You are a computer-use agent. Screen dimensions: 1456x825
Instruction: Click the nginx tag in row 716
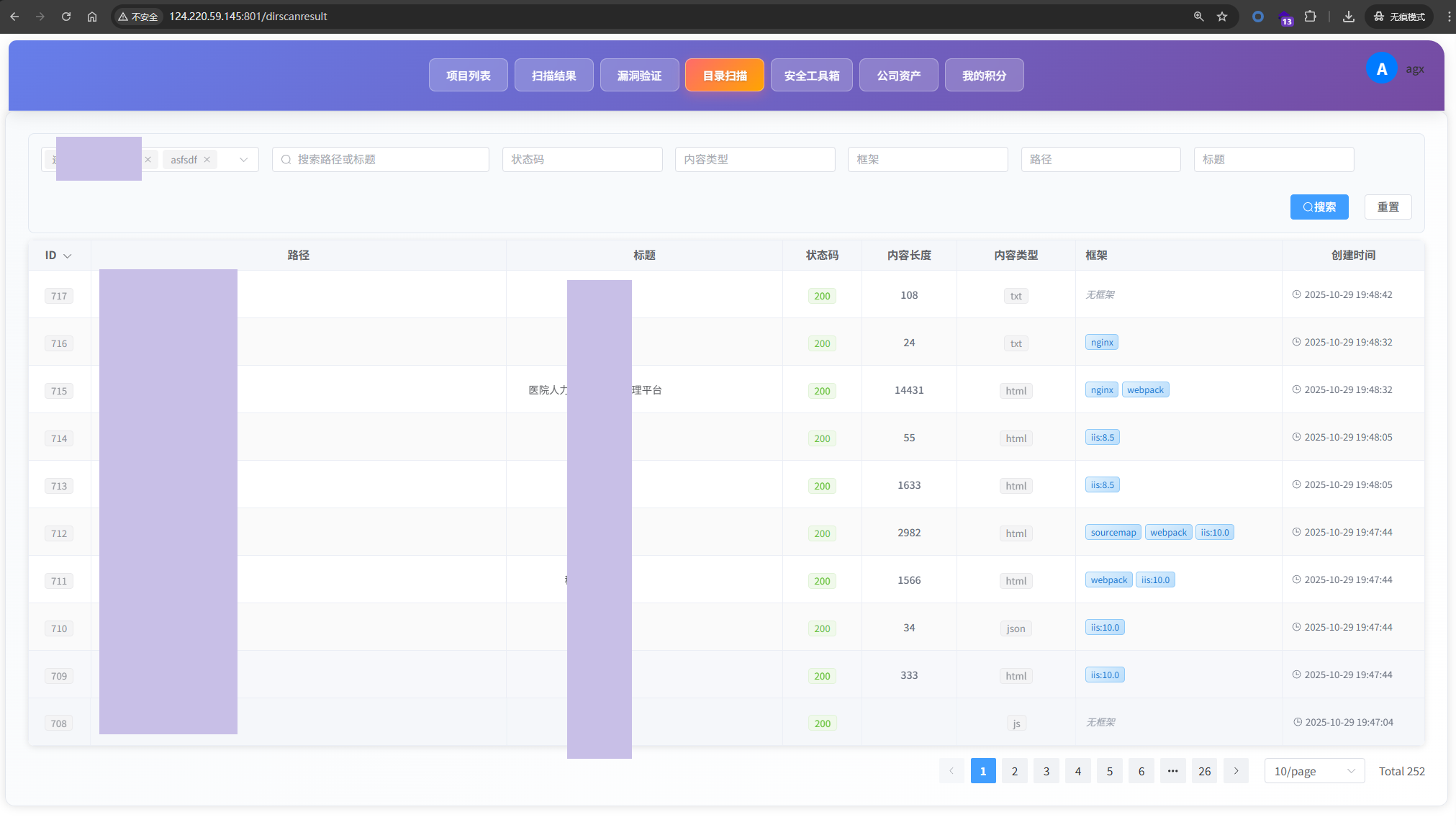[1102, 343]
